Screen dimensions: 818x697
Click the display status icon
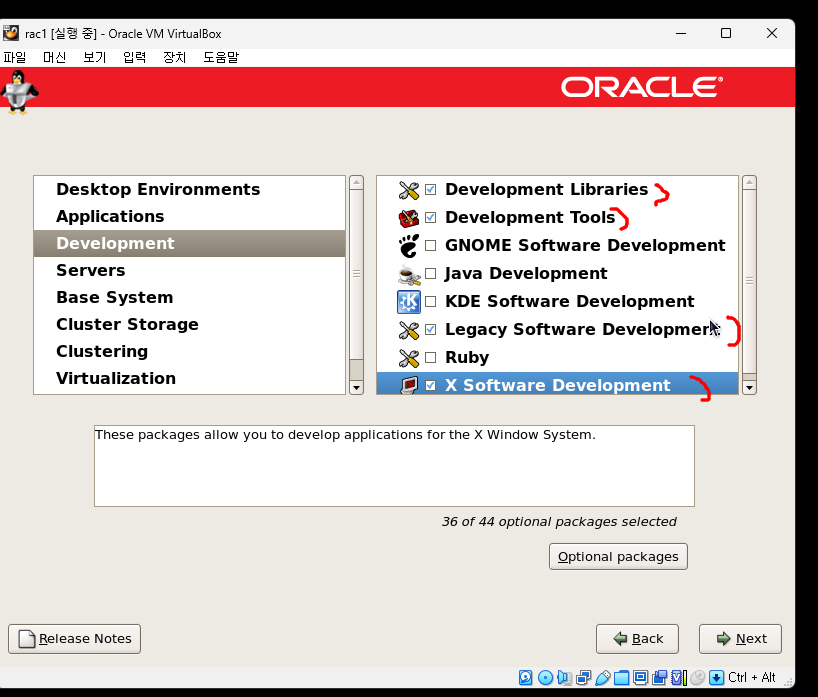tap(640, 677)
